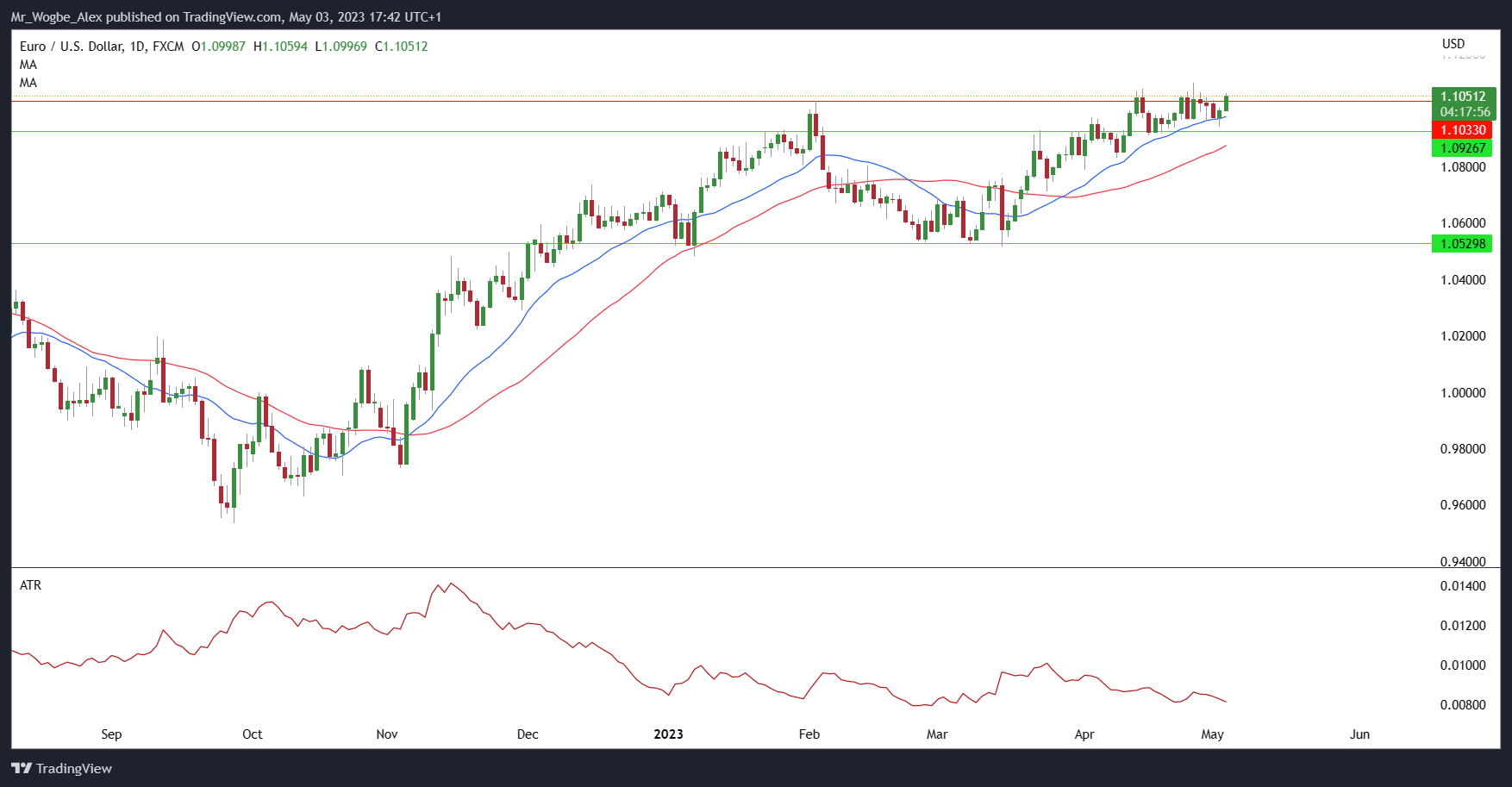Click the low value L1.09969

coord(341,47)
